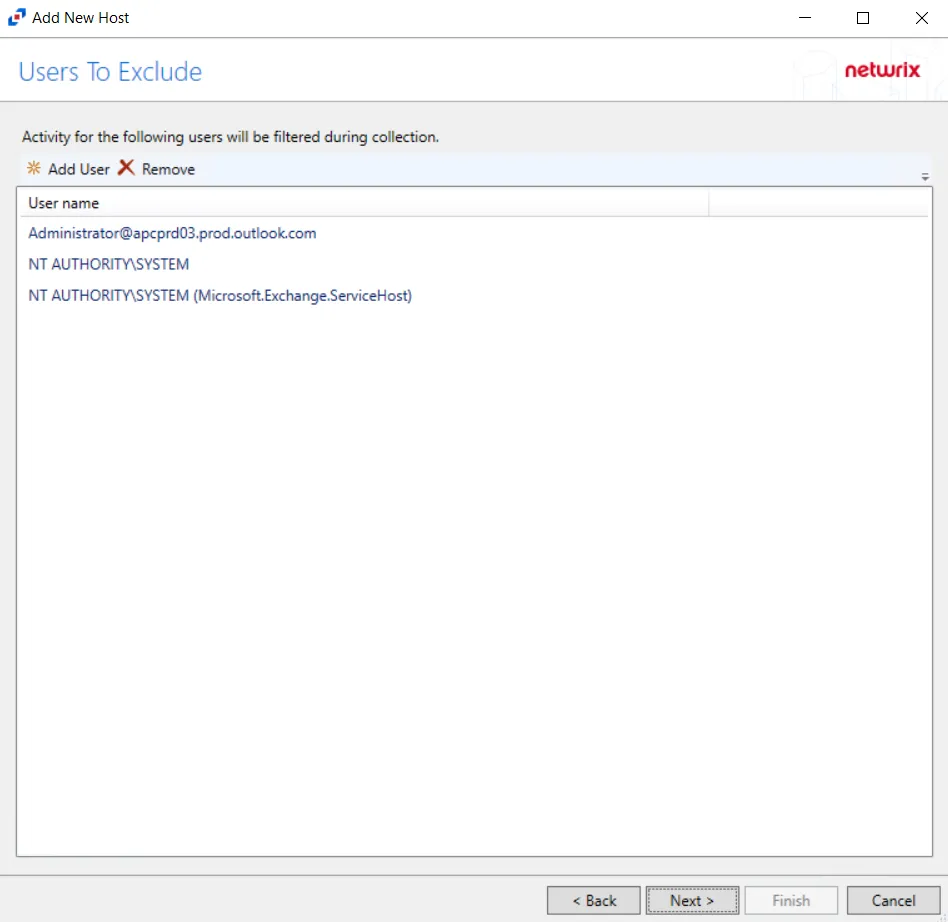
Task: Click the Netwrix logo
Action: pos(882,70)
